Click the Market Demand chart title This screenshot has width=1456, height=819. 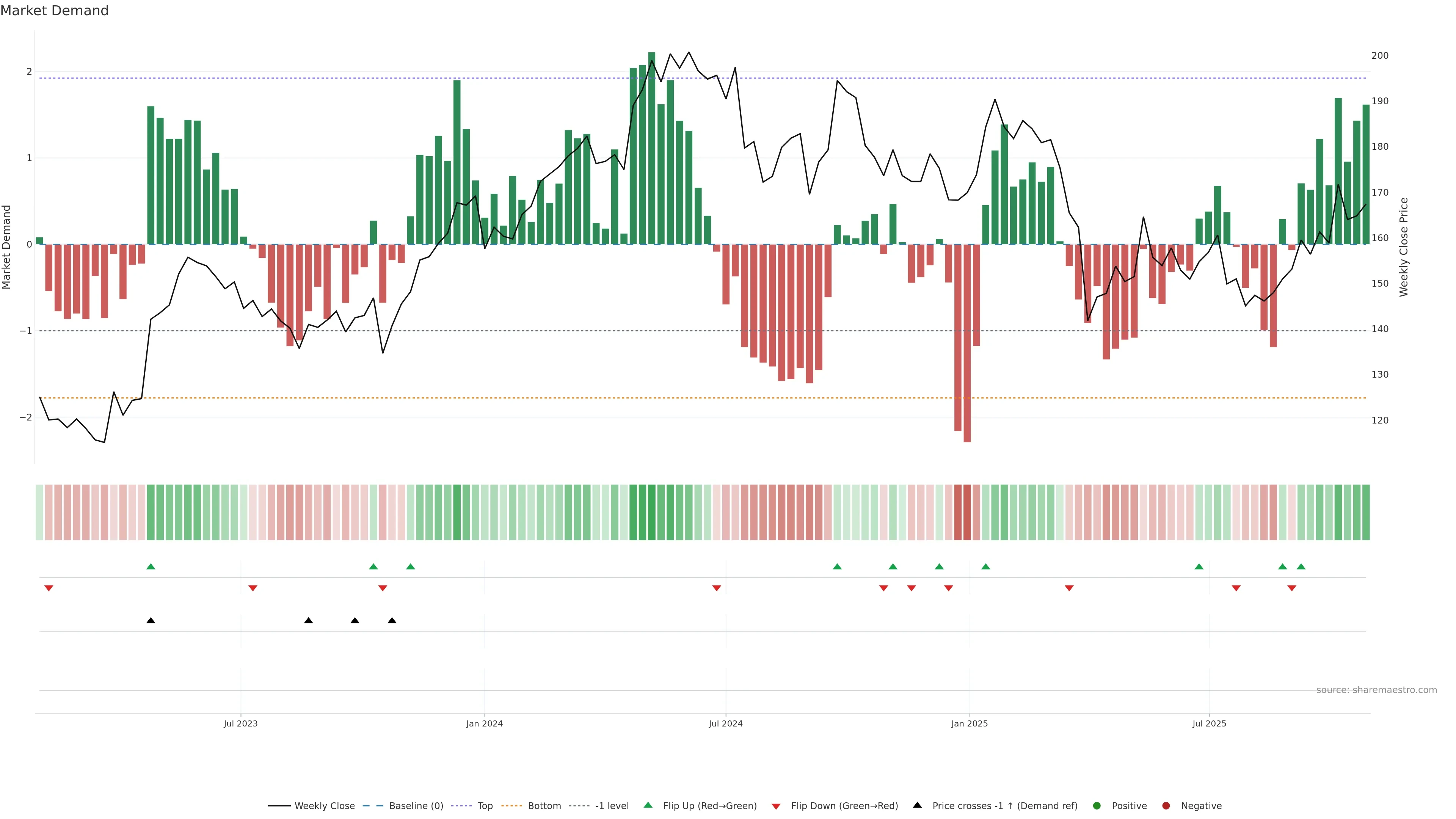(54, 11)
